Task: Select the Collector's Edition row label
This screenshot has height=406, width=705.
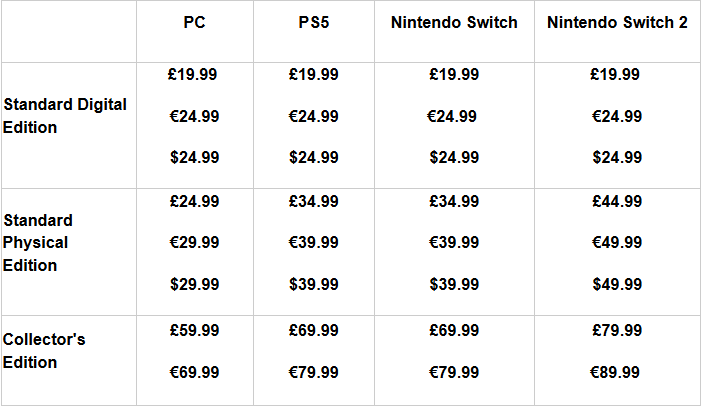Action: tap(45, 351)
